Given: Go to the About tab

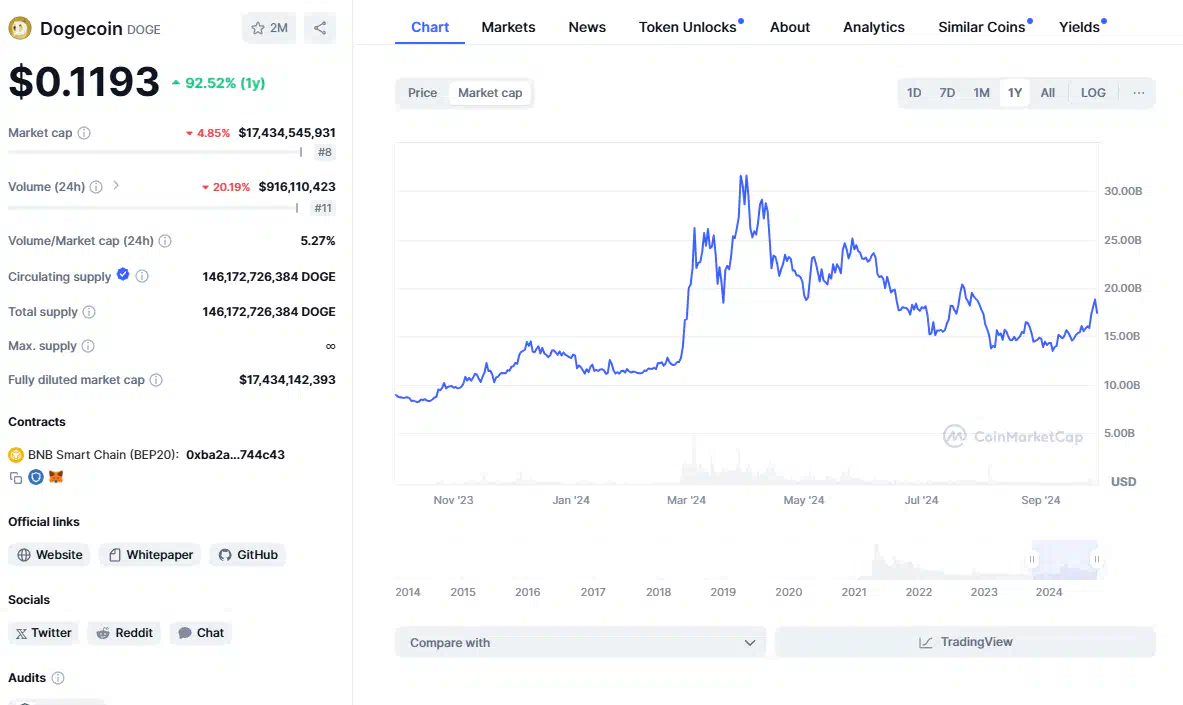Looking at the screenshot, I should pos(790,27).
